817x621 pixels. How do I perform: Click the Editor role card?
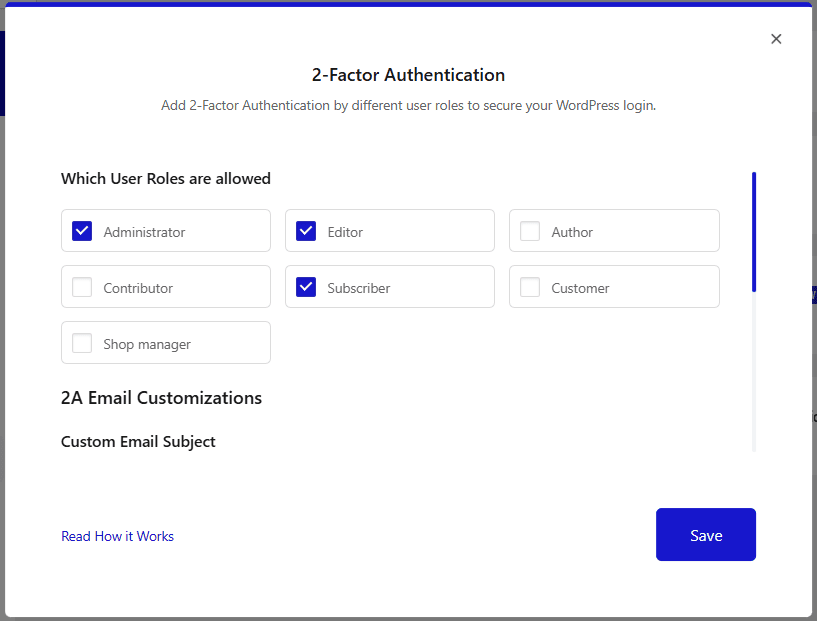tap(389, 231)
